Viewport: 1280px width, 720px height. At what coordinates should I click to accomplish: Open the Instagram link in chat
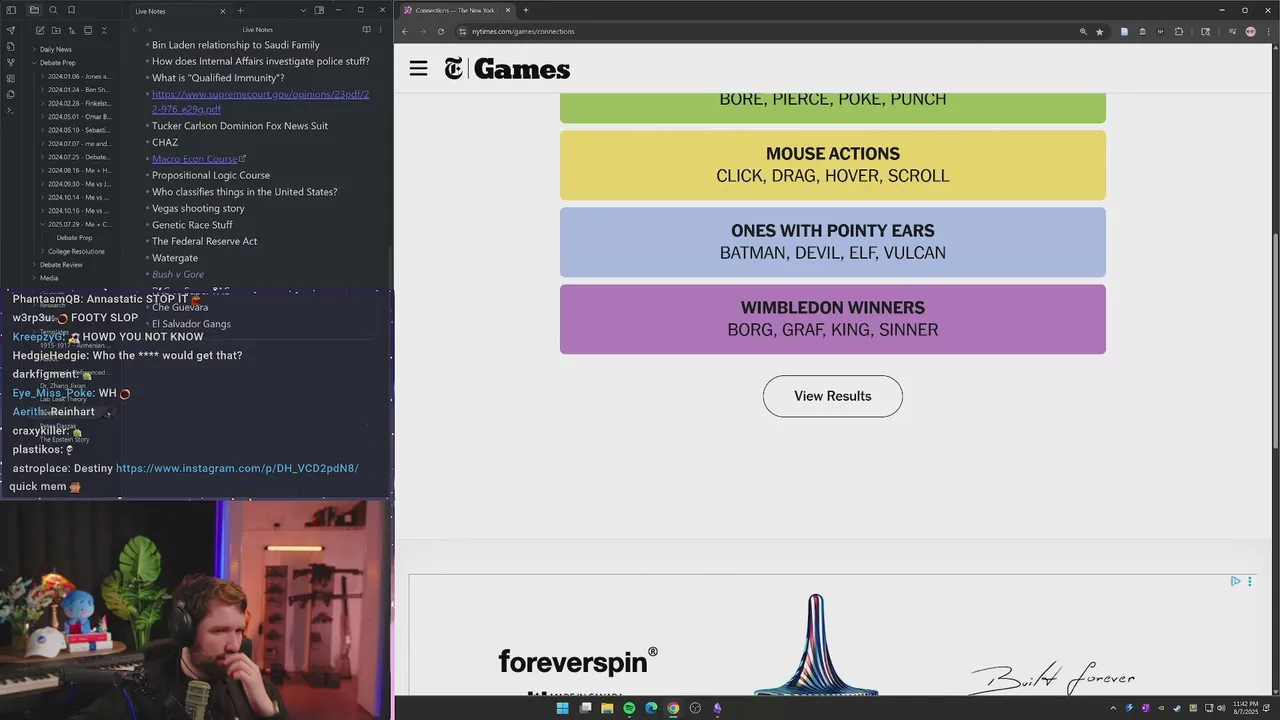click(x=237, y=468)
